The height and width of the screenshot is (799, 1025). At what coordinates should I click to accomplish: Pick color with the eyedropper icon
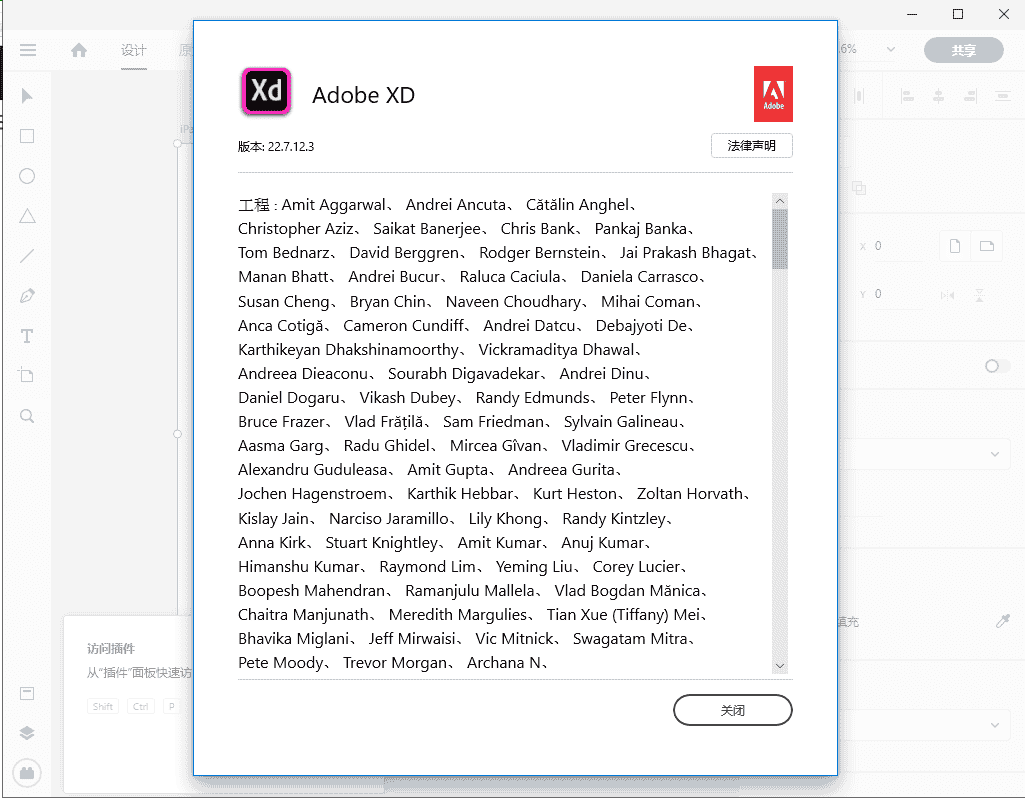(1003, 622)
